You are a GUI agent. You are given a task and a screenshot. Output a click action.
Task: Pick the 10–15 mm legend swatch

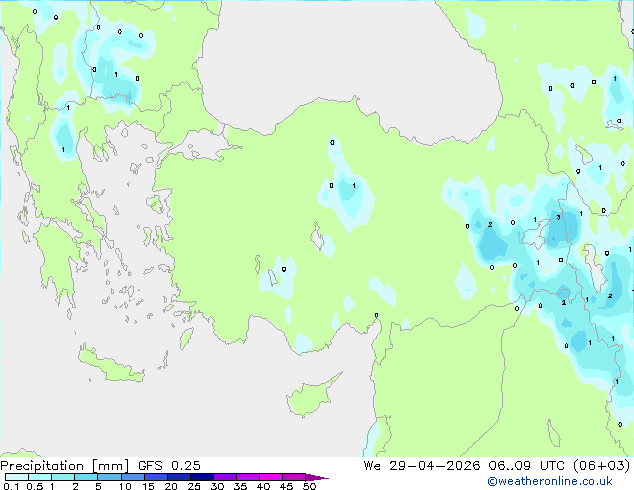132,477
